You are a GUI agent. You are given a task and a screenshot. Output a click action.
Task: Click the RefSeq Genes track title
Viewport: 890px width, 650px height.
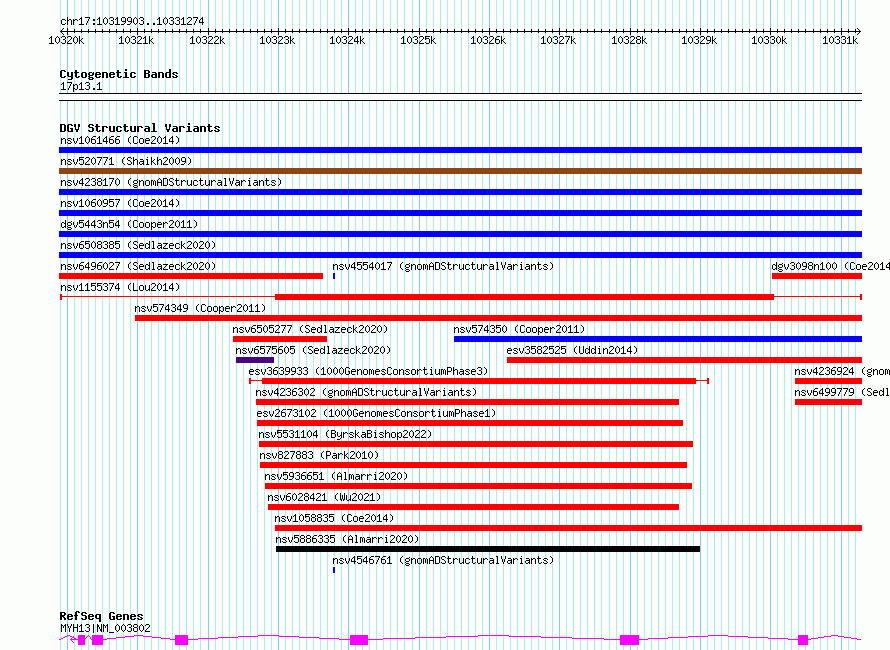click(101, 616)
